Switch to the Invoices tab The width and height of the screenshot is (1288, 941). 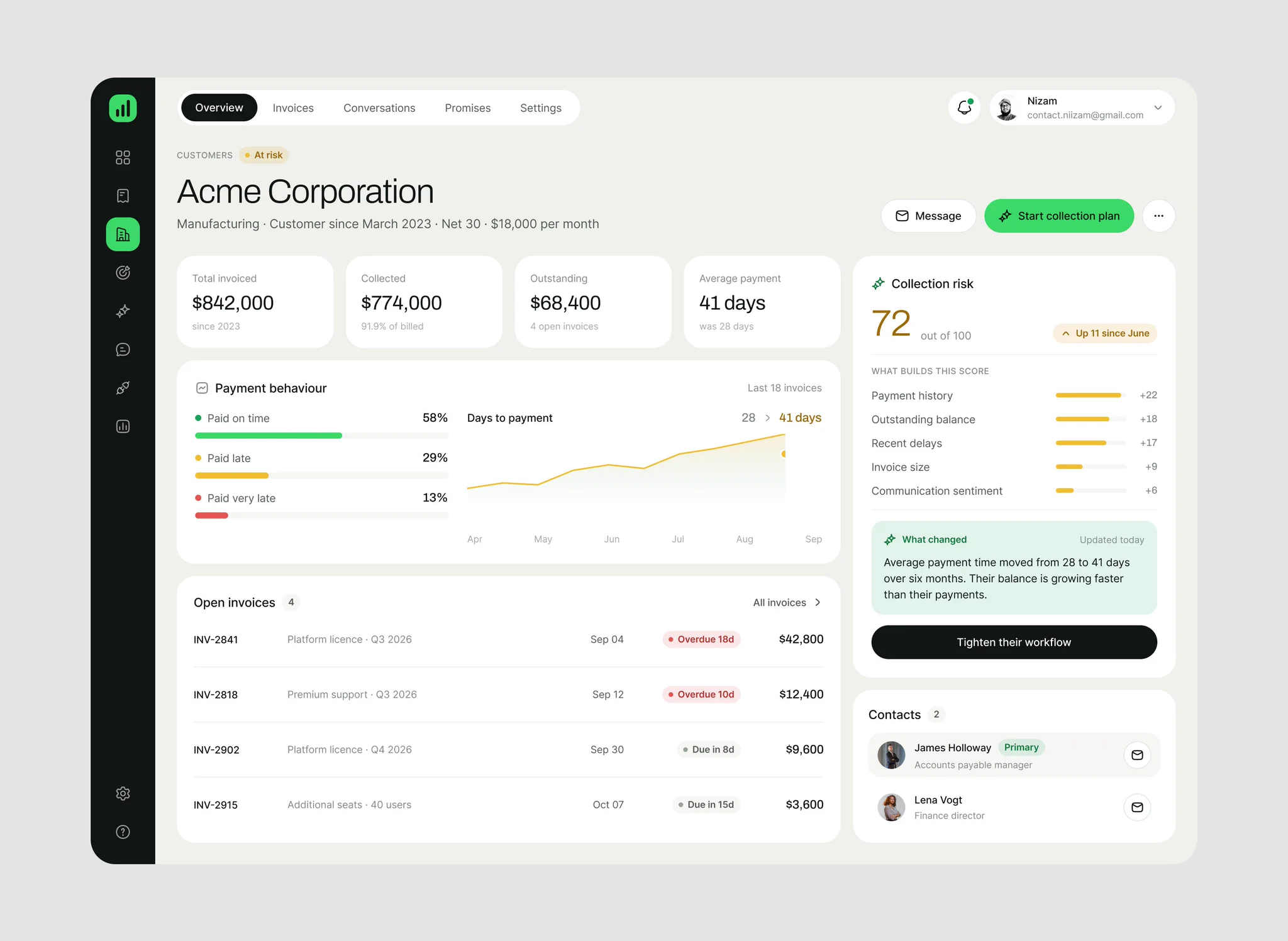click(x=293, y=108)
